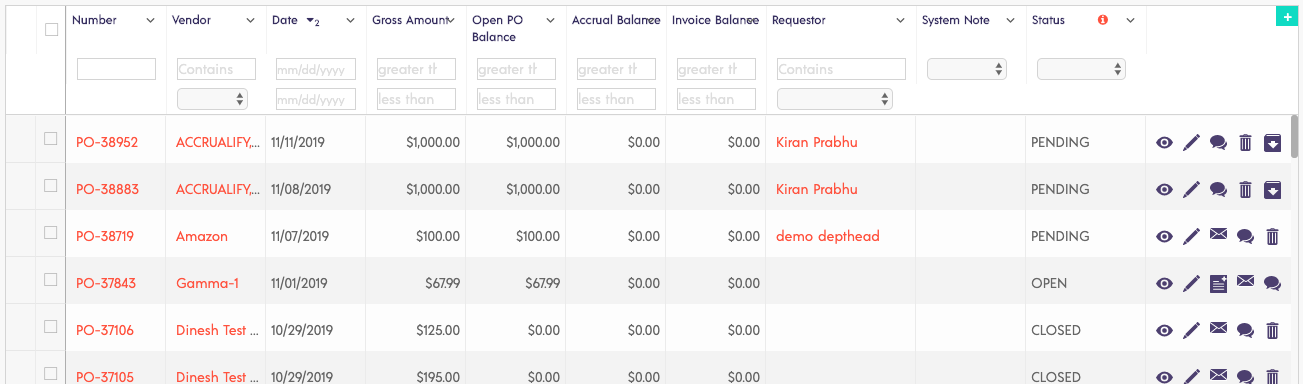Sort by the Date column header
The width and height of the screenshot is (1303, 384).
[283, 20]
